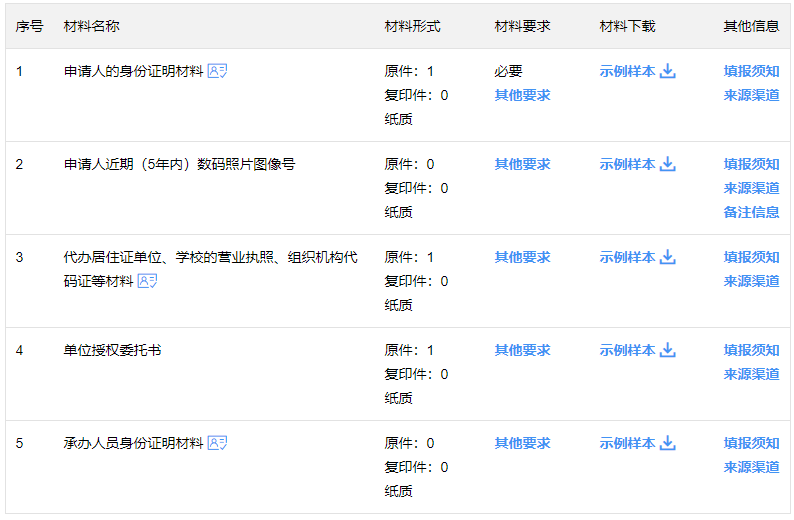This screenshot has height=520, width=794.
Task: Open 来源渠道 for 单位授权委托书
Action: click(x=751, y=374)
